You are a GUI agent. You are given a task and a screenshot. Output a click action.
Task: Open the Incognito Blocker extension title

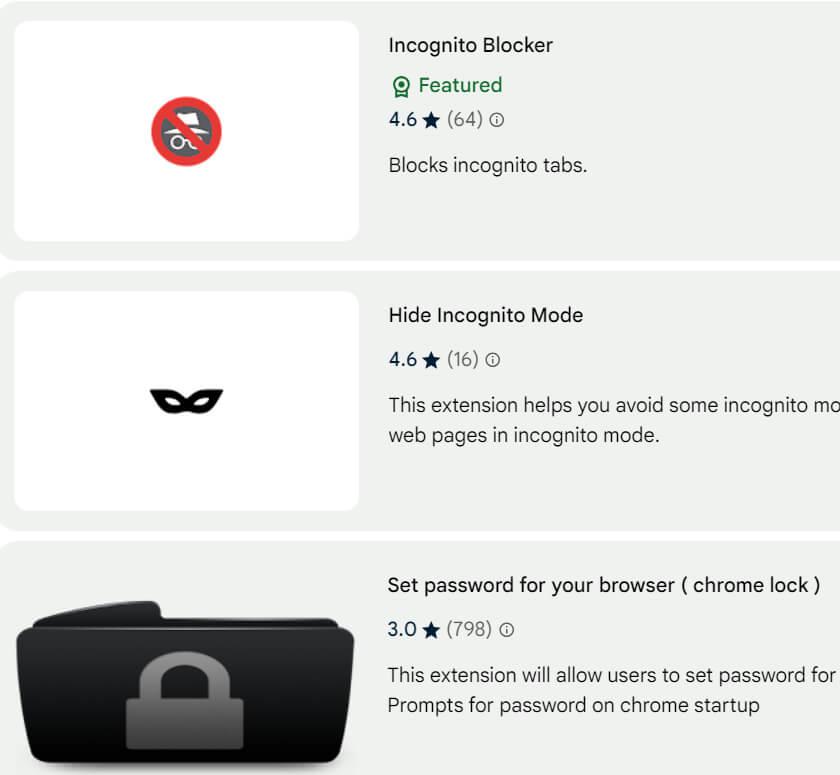470,45
